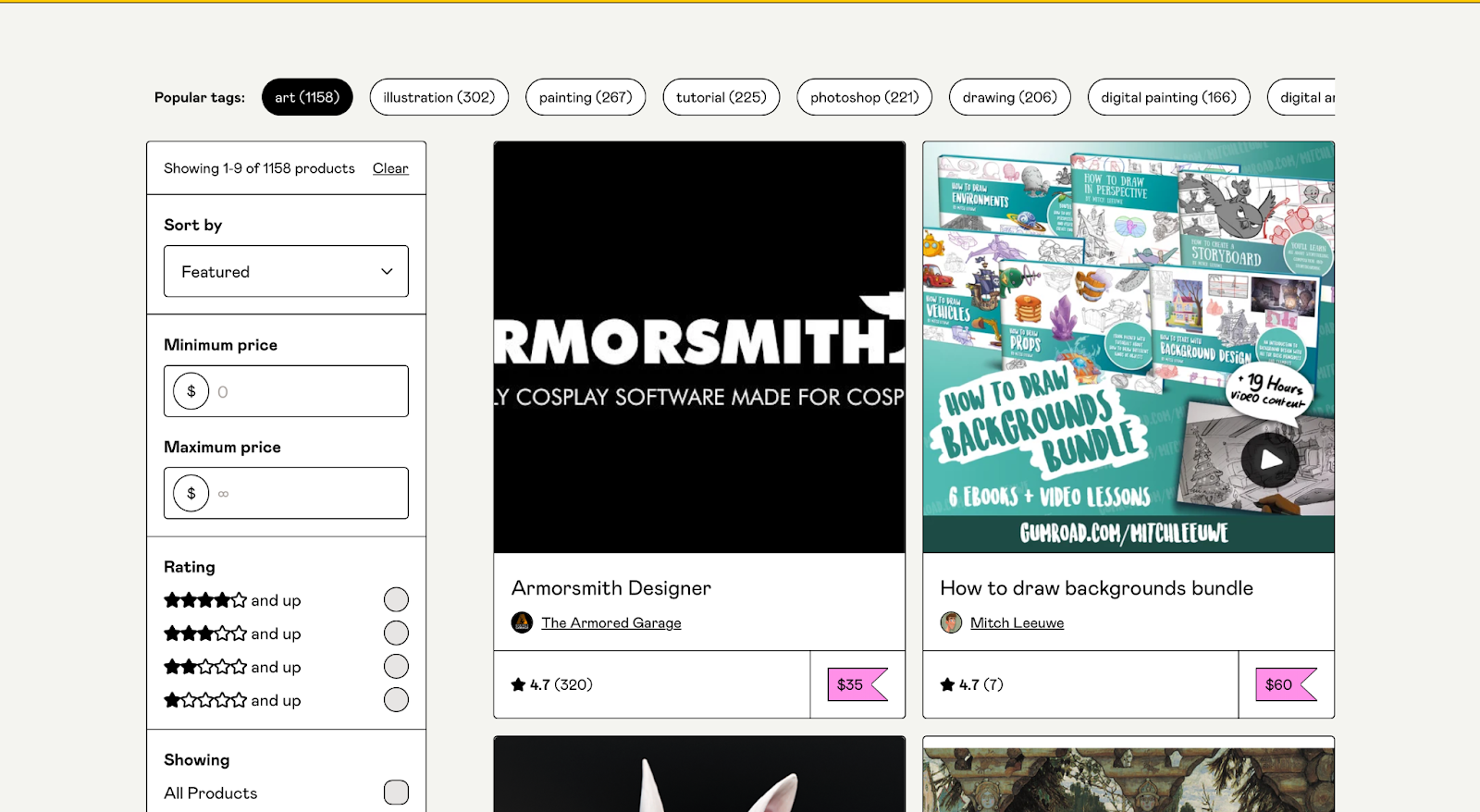The height and width of the screenshot is (812, 1480).
Task: Select the 2 stars and up rating
Action: pos(396,667)
